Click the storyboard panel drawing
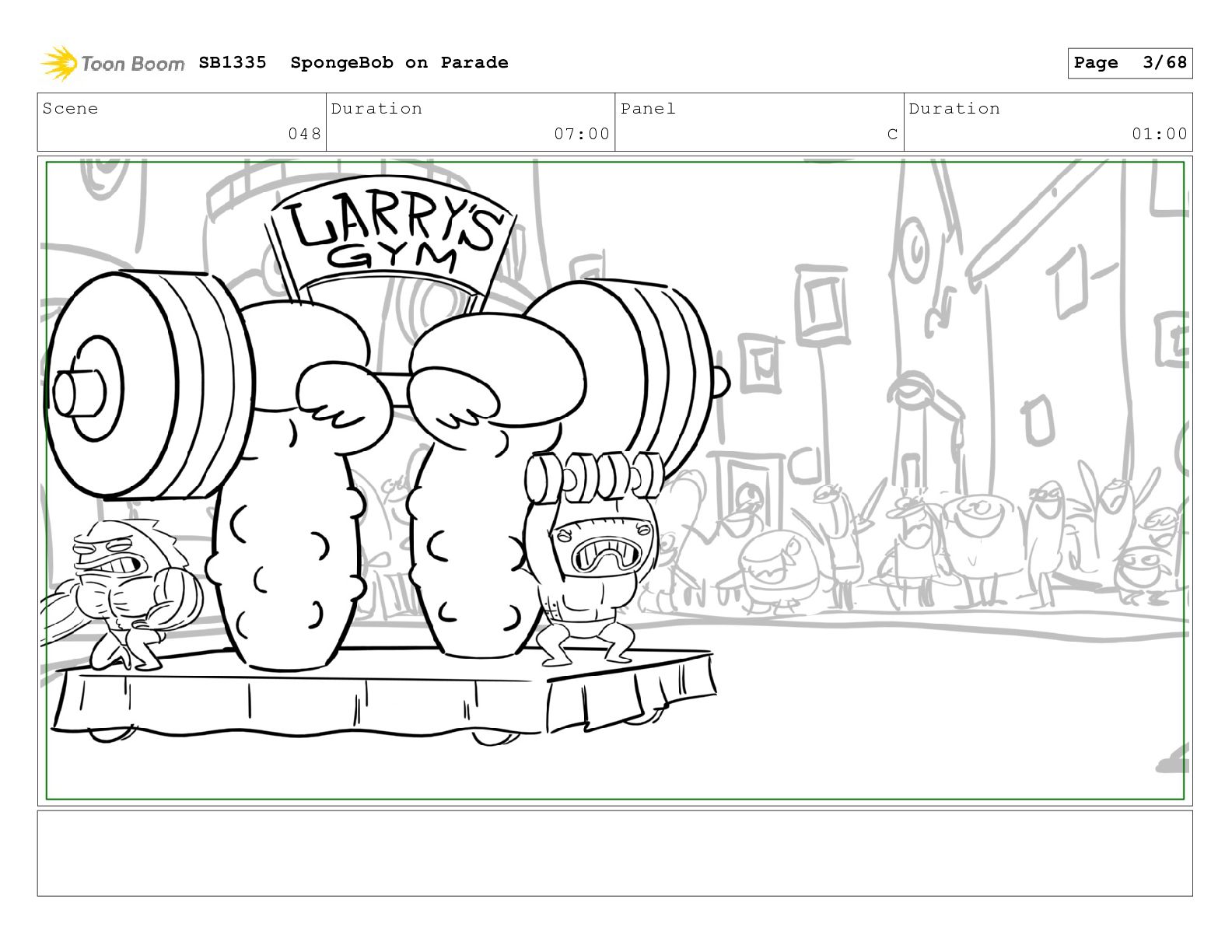 click(615, 481)
